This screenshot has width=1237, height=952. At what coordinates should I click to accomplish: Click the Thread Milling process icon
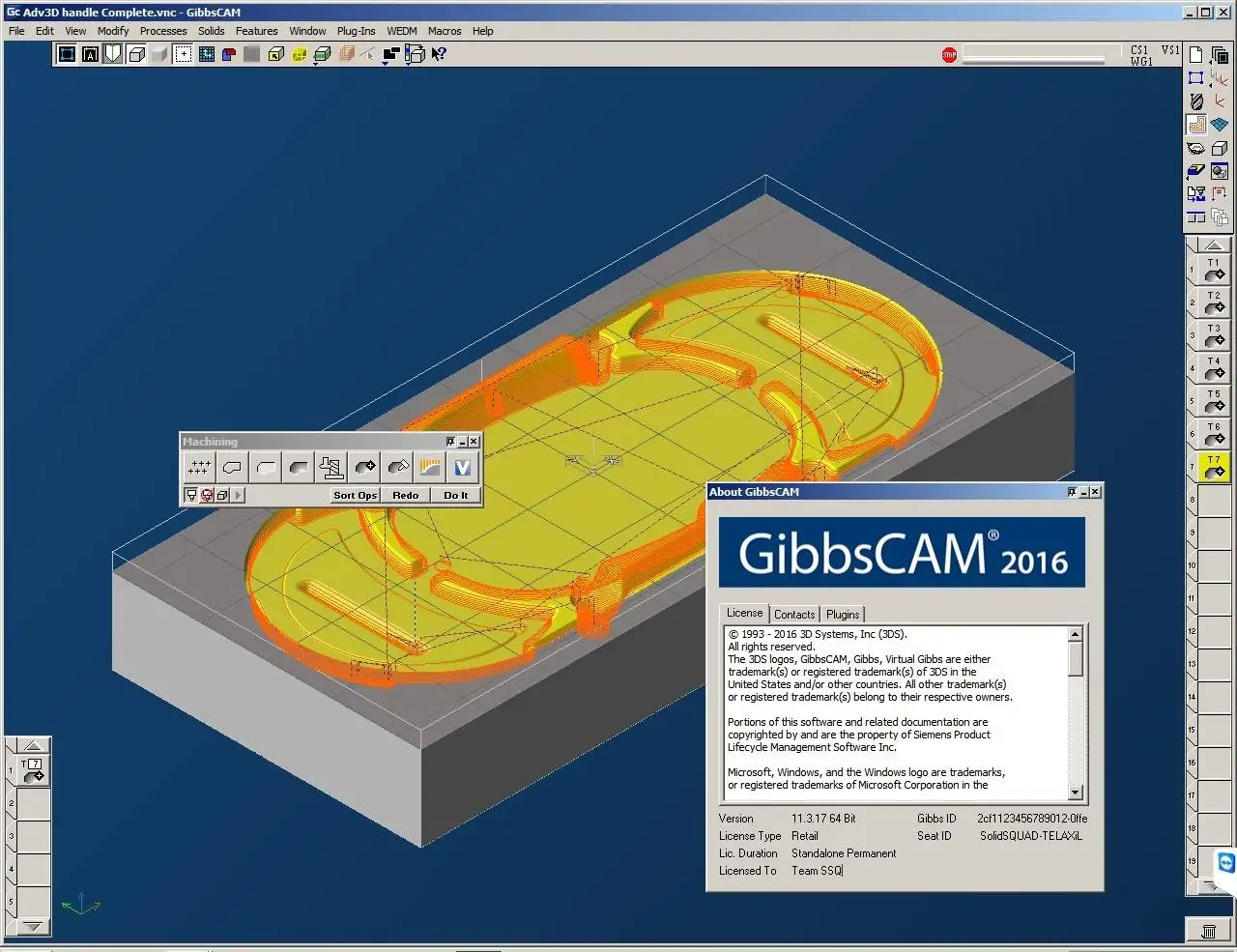[x=331, y=468]
